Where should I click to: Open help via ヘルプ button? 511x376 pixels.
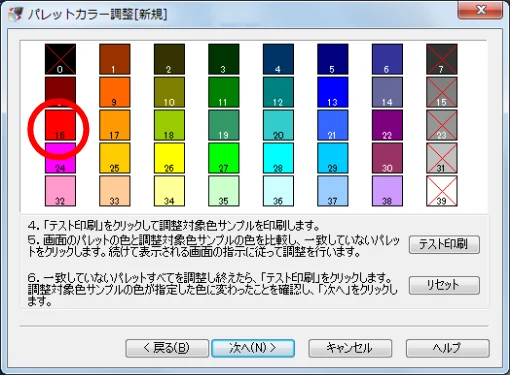447,348
